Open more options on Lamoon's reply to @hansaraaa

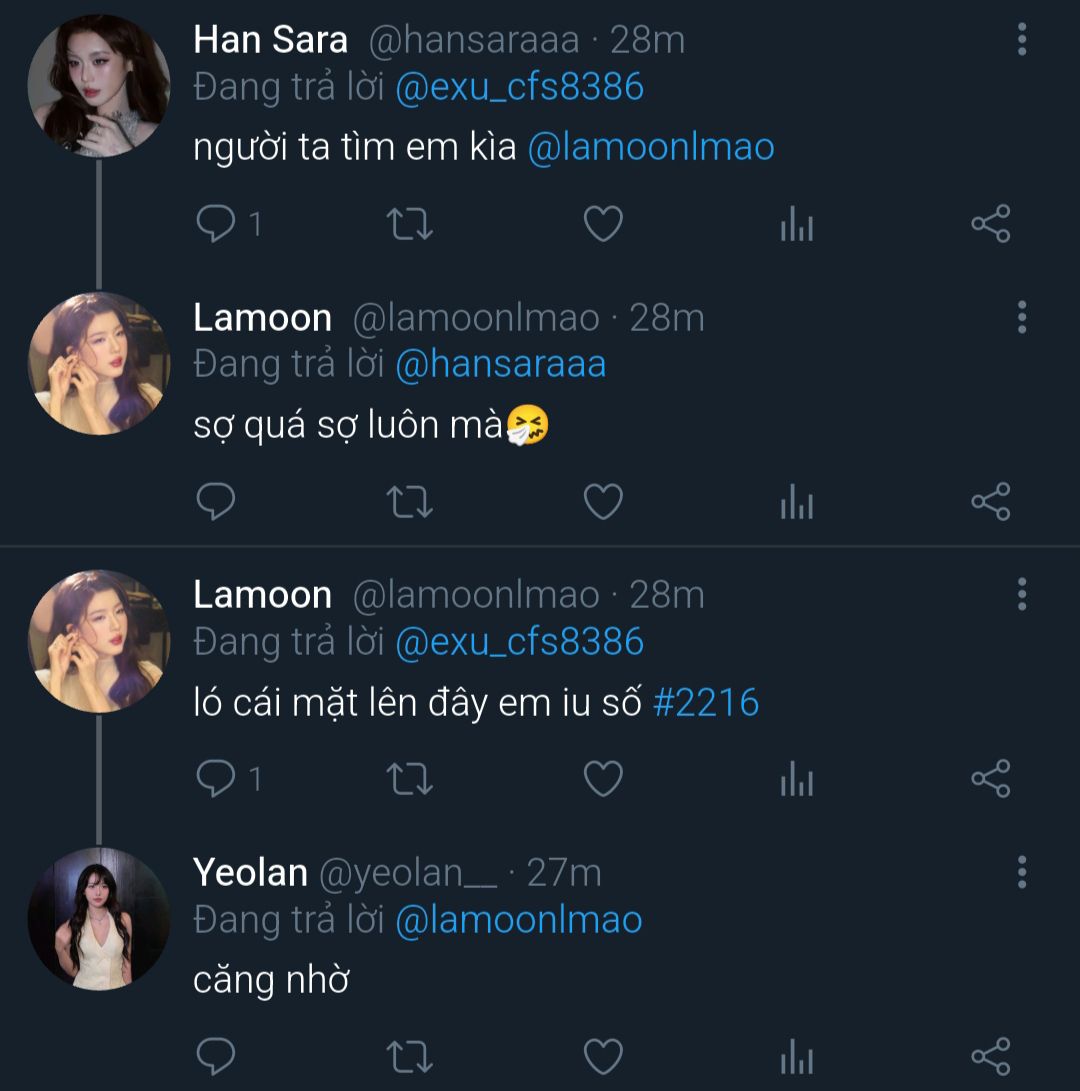(x=1021, y=316)
